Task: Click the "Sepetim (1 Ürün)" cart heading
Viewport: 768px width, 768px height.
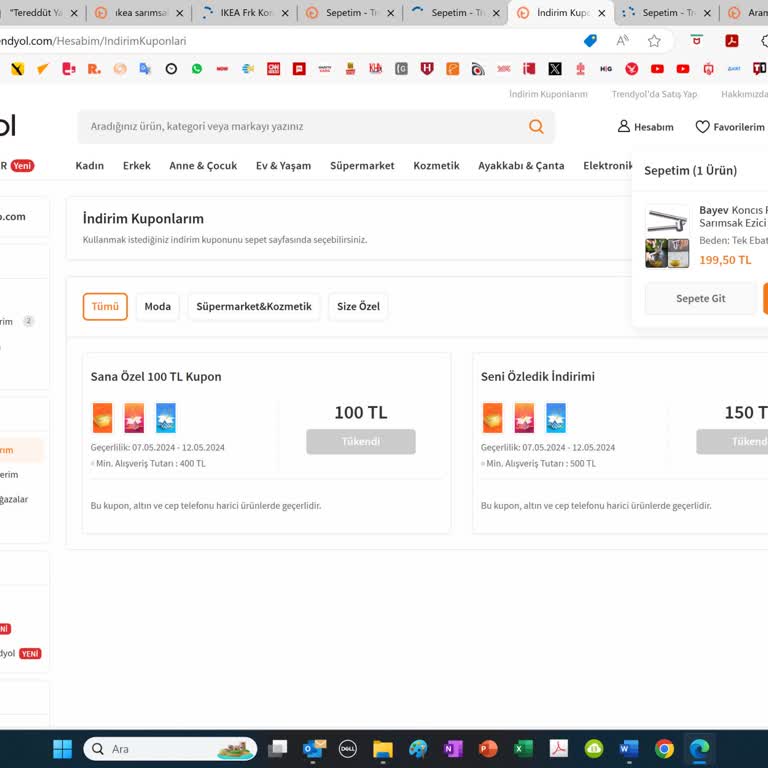Action: click(x=691, y=170)
